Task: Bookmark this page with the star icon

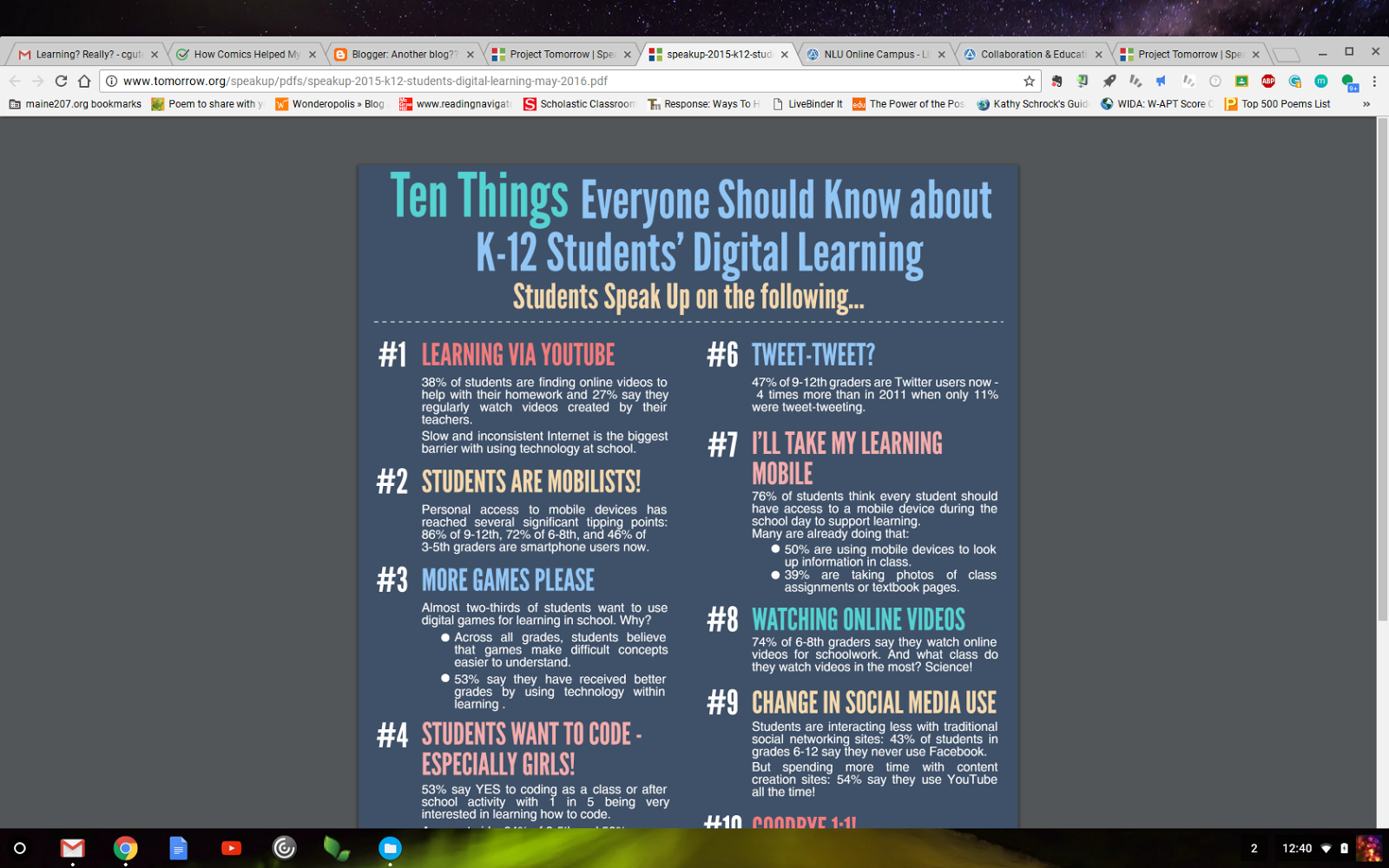Action: [x=1030, y=81]
